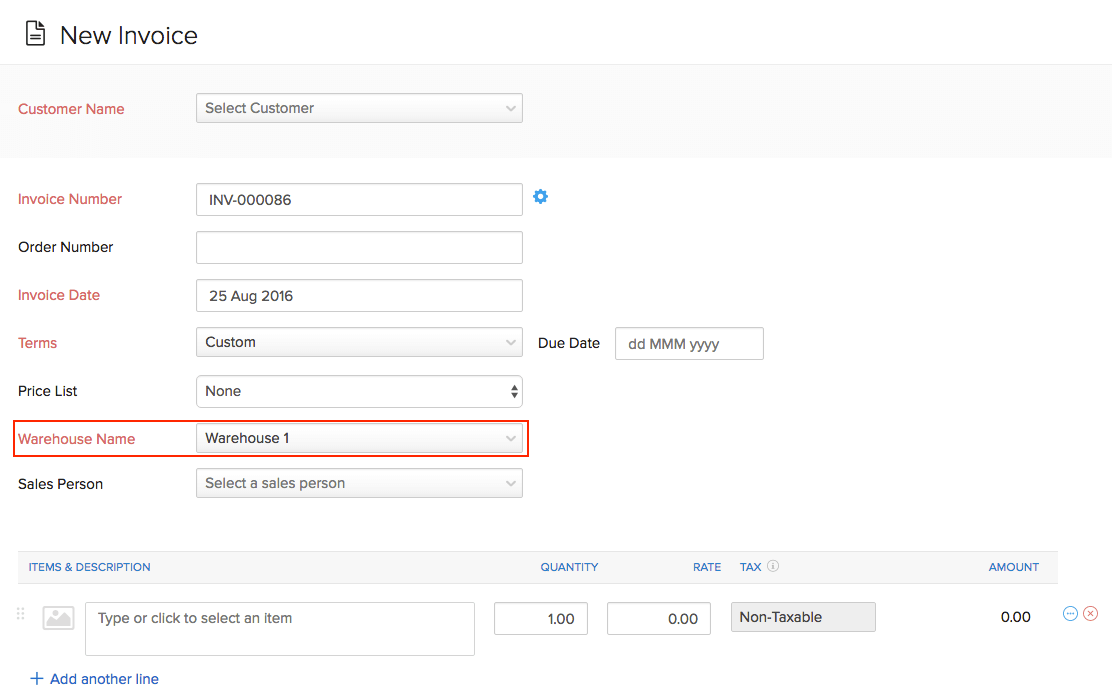Click the Order Number label

point(65,248)
